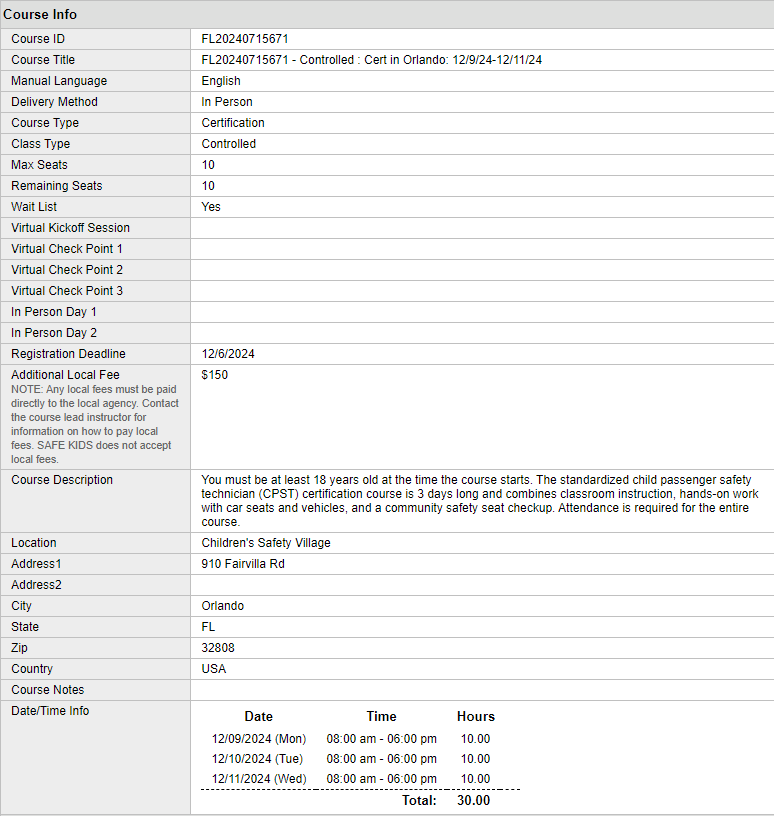The image size is (774, 816).
Task: Click the Total: label
Action: tap(419, 800)
